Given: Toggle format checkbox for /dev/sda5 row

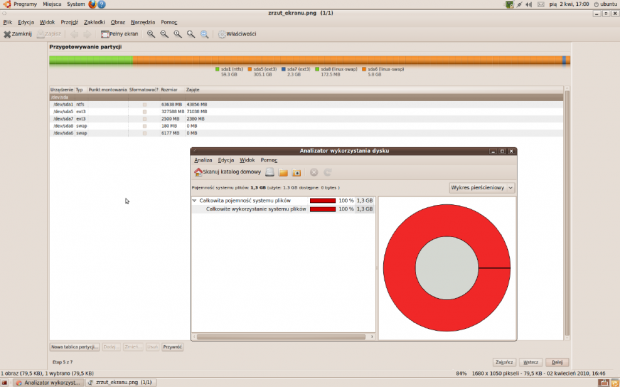Looking at the screenshot, I should pyautogui.click(x=145, y=112).
